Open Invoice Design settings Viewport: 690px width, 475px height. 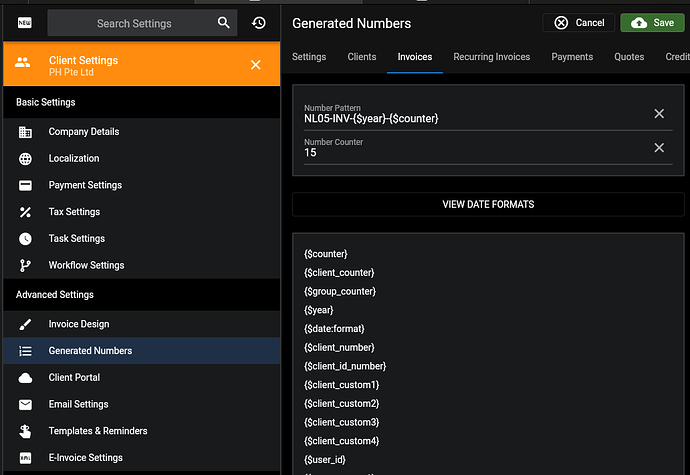[x=142, y=324]
